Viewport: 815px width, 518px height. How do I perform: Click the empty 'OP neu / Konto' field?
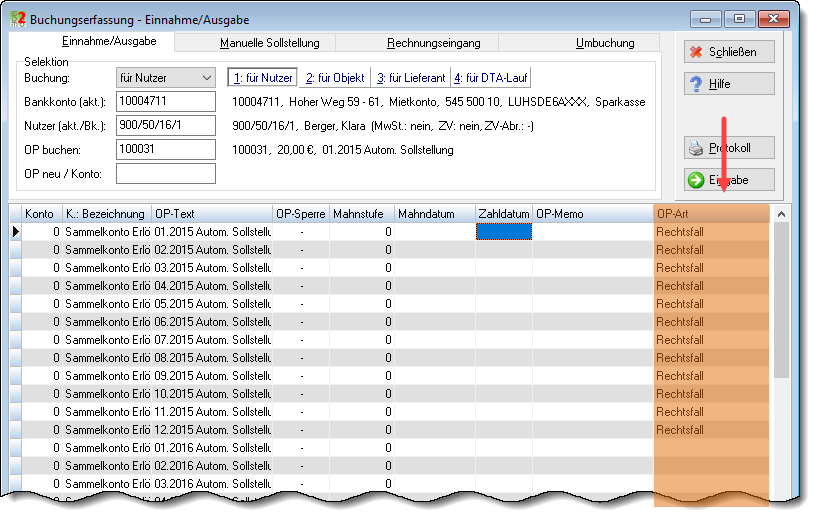point(166,174)
